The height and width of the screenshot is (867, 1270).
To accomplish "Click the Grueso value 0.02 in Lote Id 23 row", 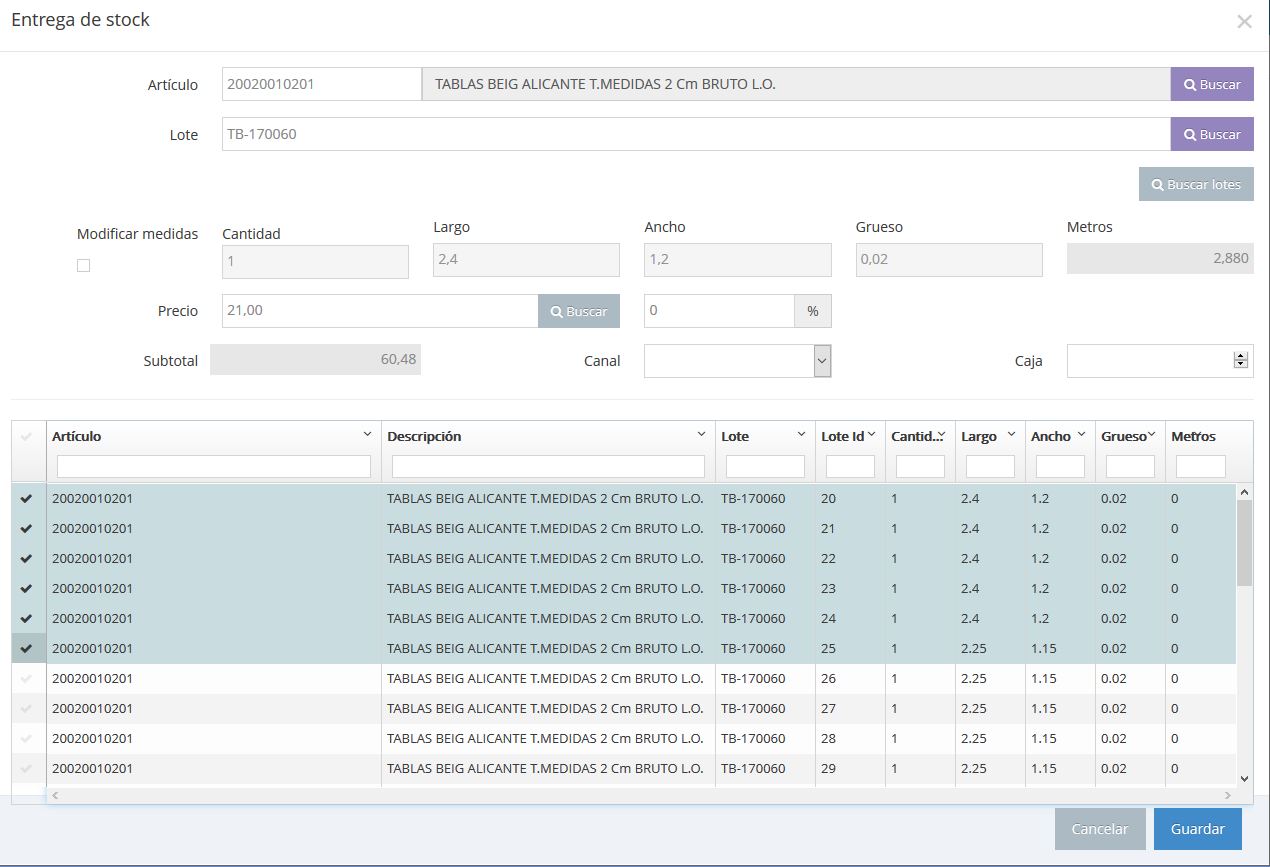I will click(1114, 588).
